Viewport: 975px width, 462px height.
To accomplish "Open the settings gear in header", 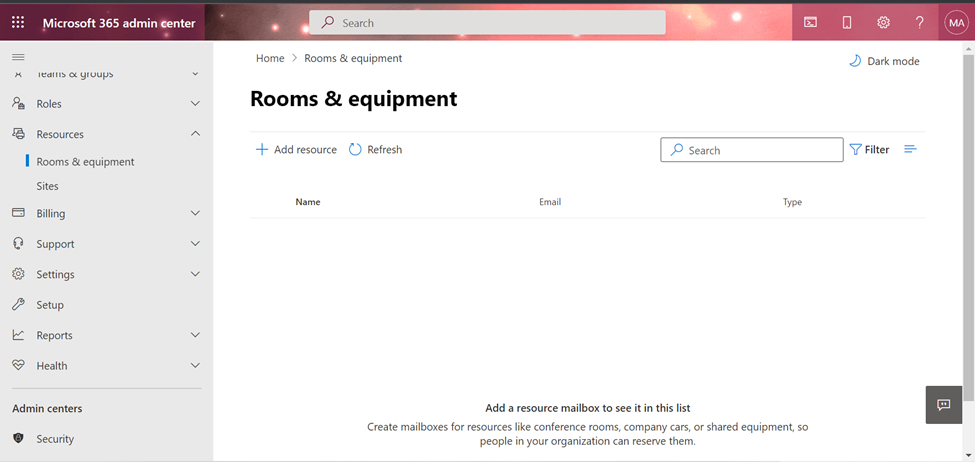I will point(883,23).
